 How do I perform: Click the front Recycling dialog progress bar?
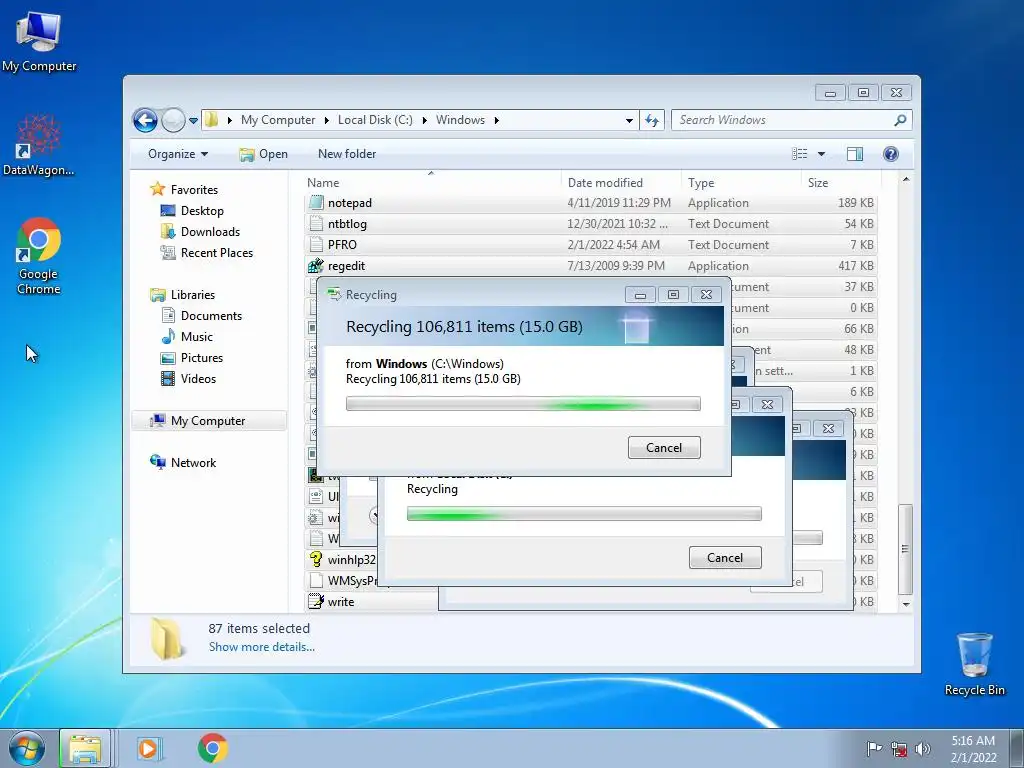[x=523, y=404]
